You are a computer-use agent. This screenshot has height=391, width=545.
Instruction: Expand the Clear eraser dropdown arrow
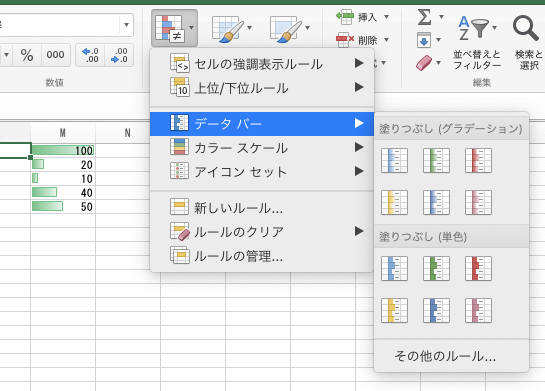(x=439, y=63)
